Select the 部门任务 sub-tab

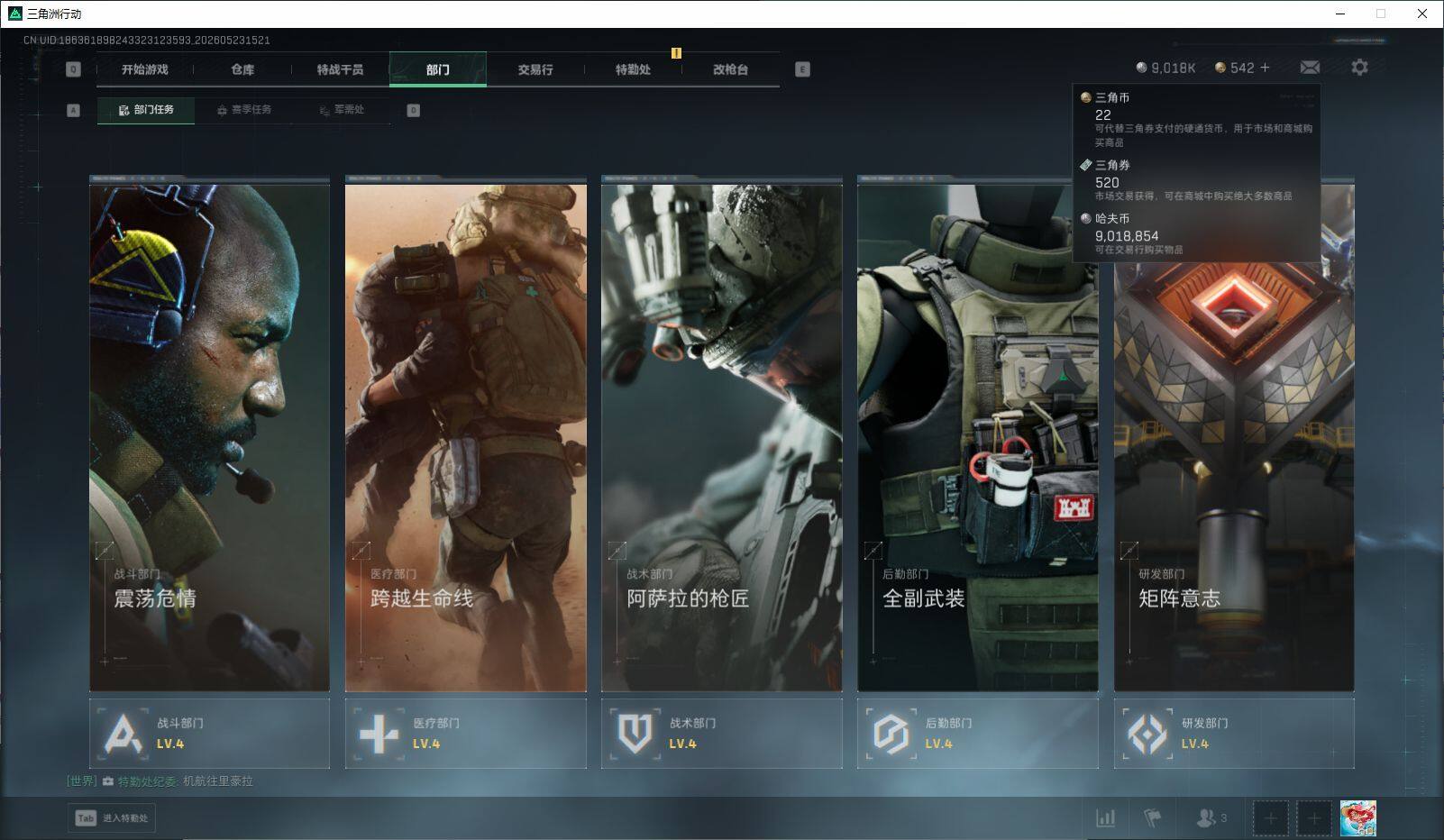click(146, 110)
